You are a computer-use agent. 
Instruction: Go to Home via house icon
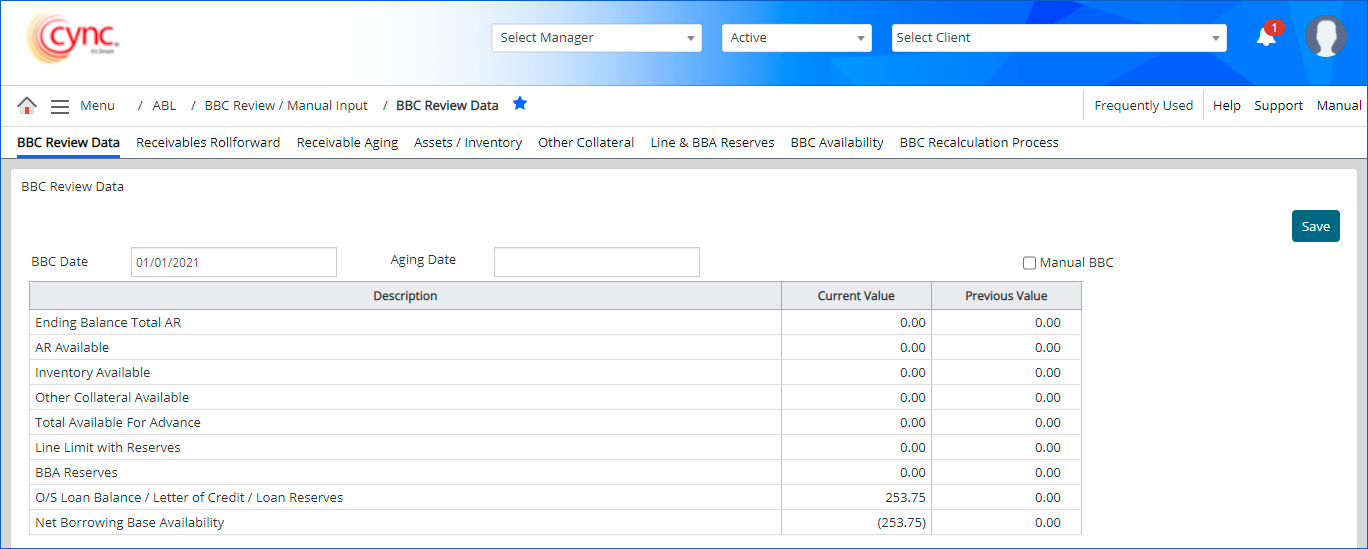27,106
